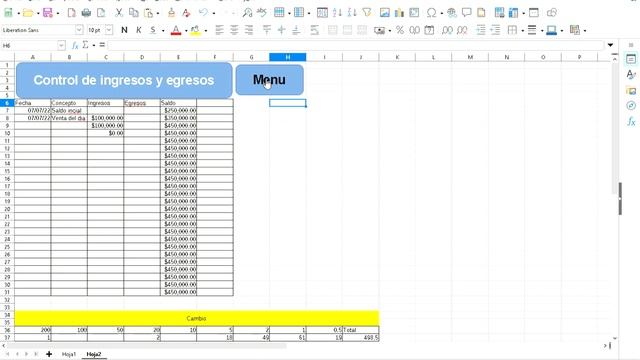Toggle italic K formatting

click(x=139, y=30)
